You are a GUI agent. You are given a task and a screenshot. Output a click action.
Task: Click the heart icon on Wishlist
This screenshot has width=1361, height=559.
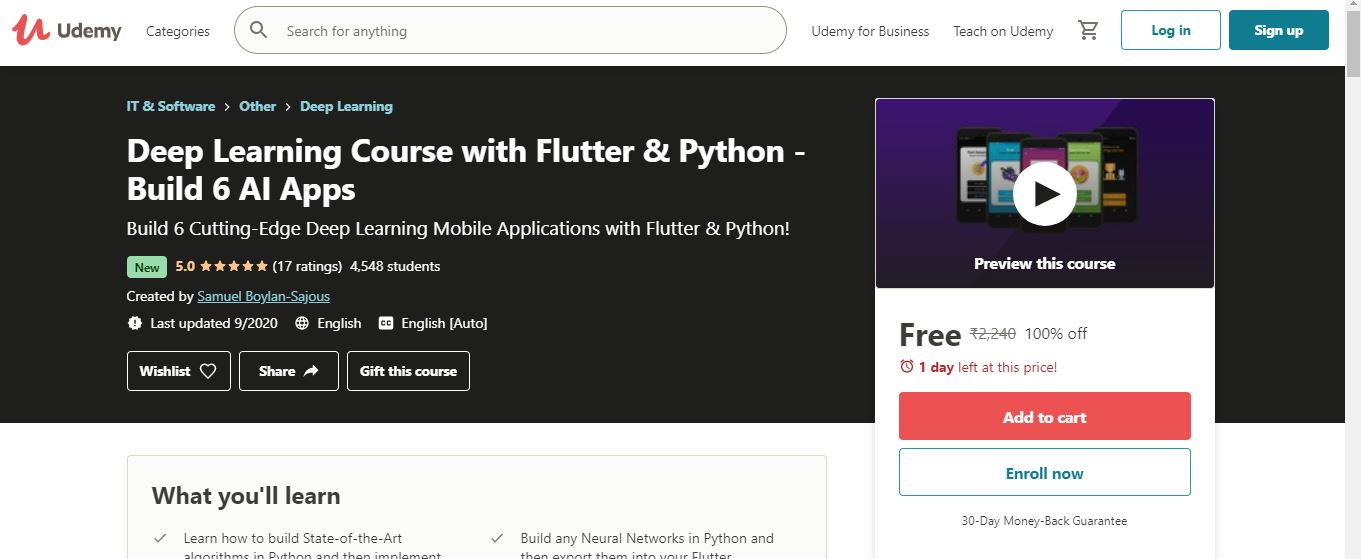click(x=208, y=371)
